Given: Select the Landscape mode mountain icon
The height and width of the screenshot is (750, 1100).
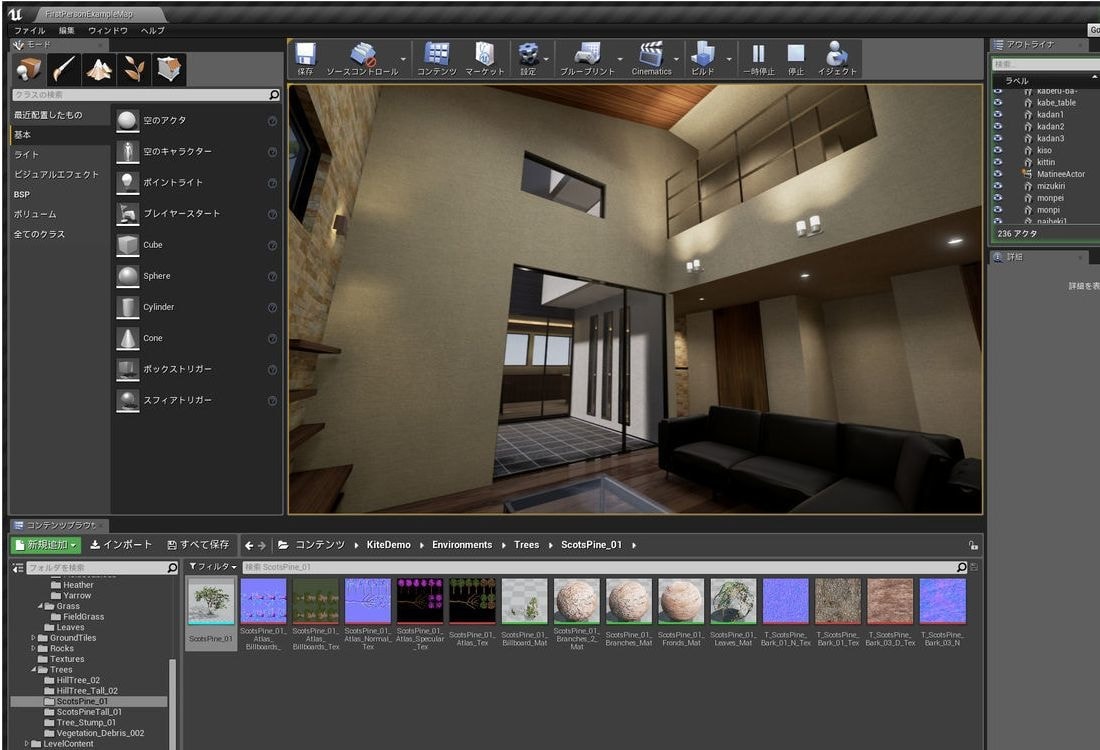Looking at the screenshot, I should click(98, 69).
